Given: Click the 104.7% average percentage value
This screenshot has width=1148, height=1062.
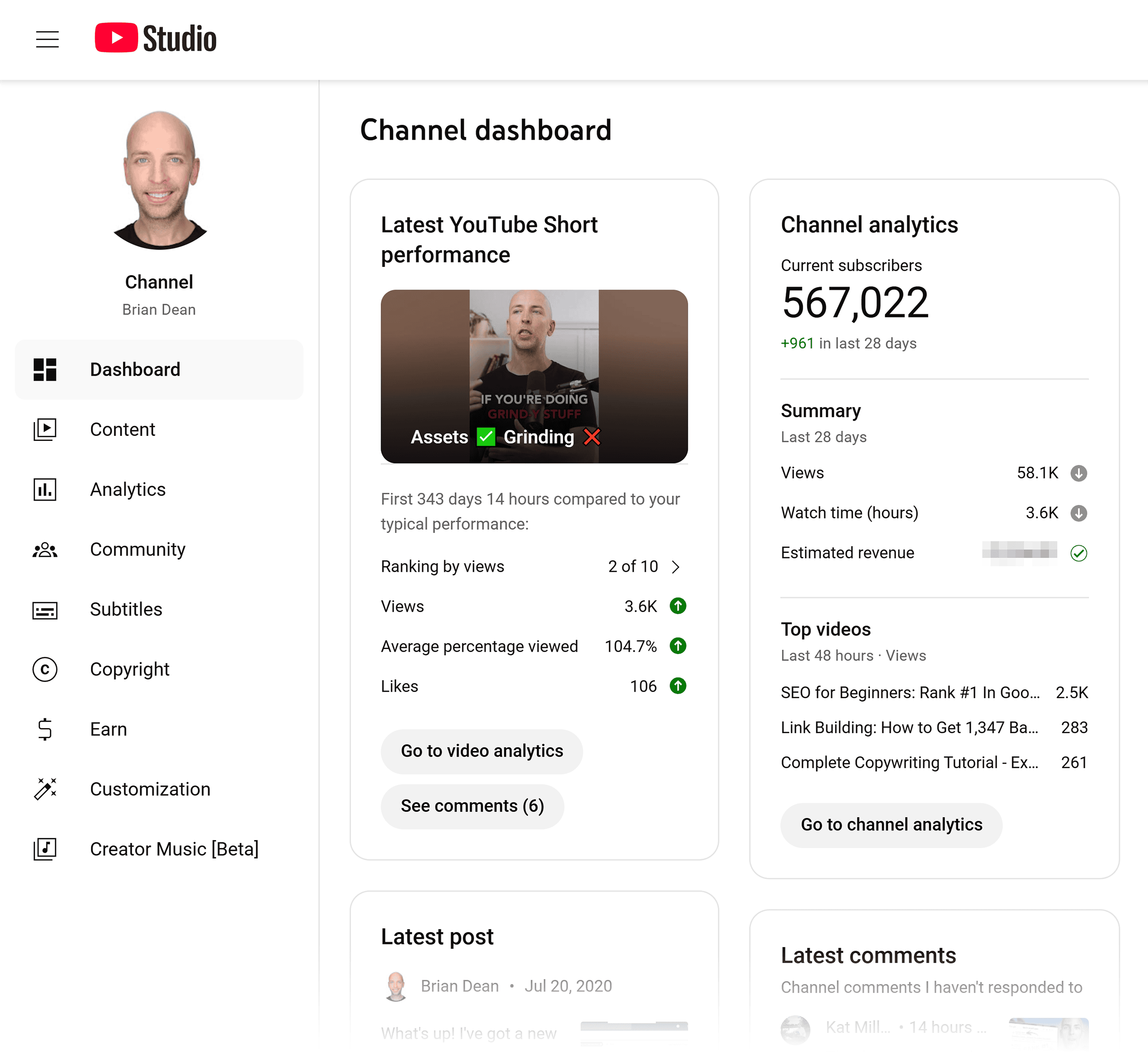Looking at the screenshot, I should [x=630, y=646].
